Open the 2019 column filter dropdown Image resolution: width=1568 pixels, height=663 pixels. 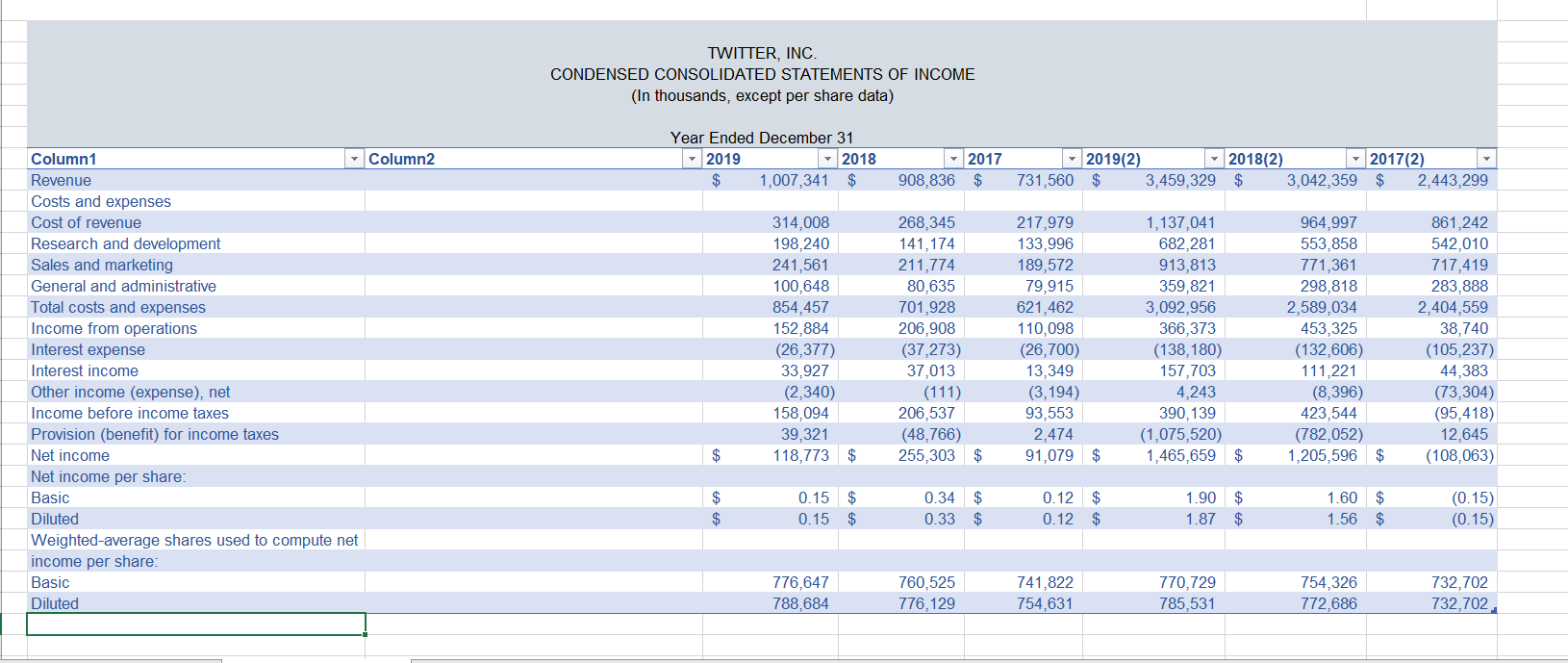pos(827,159)
